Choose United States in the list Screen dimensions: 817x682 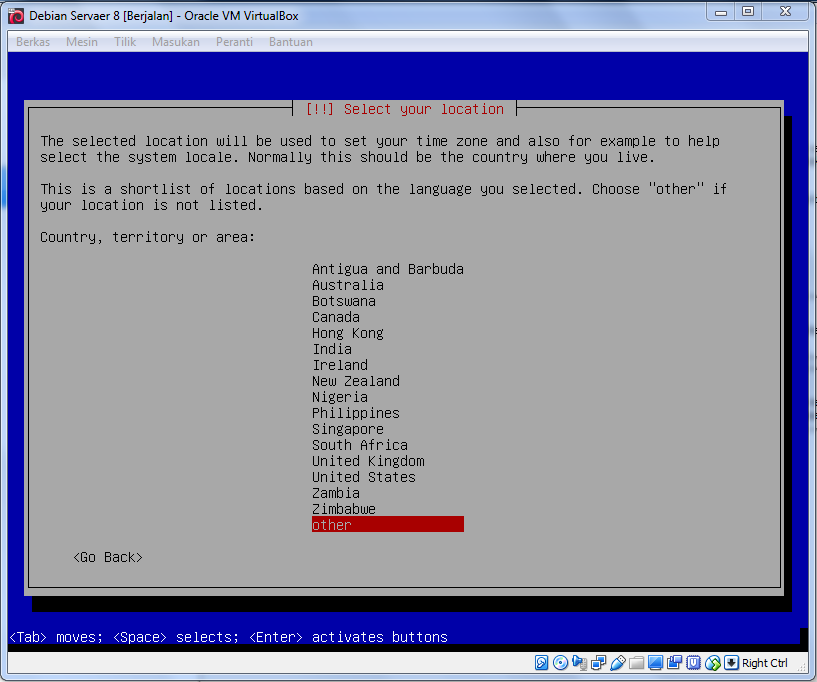[x=388, y=477]
